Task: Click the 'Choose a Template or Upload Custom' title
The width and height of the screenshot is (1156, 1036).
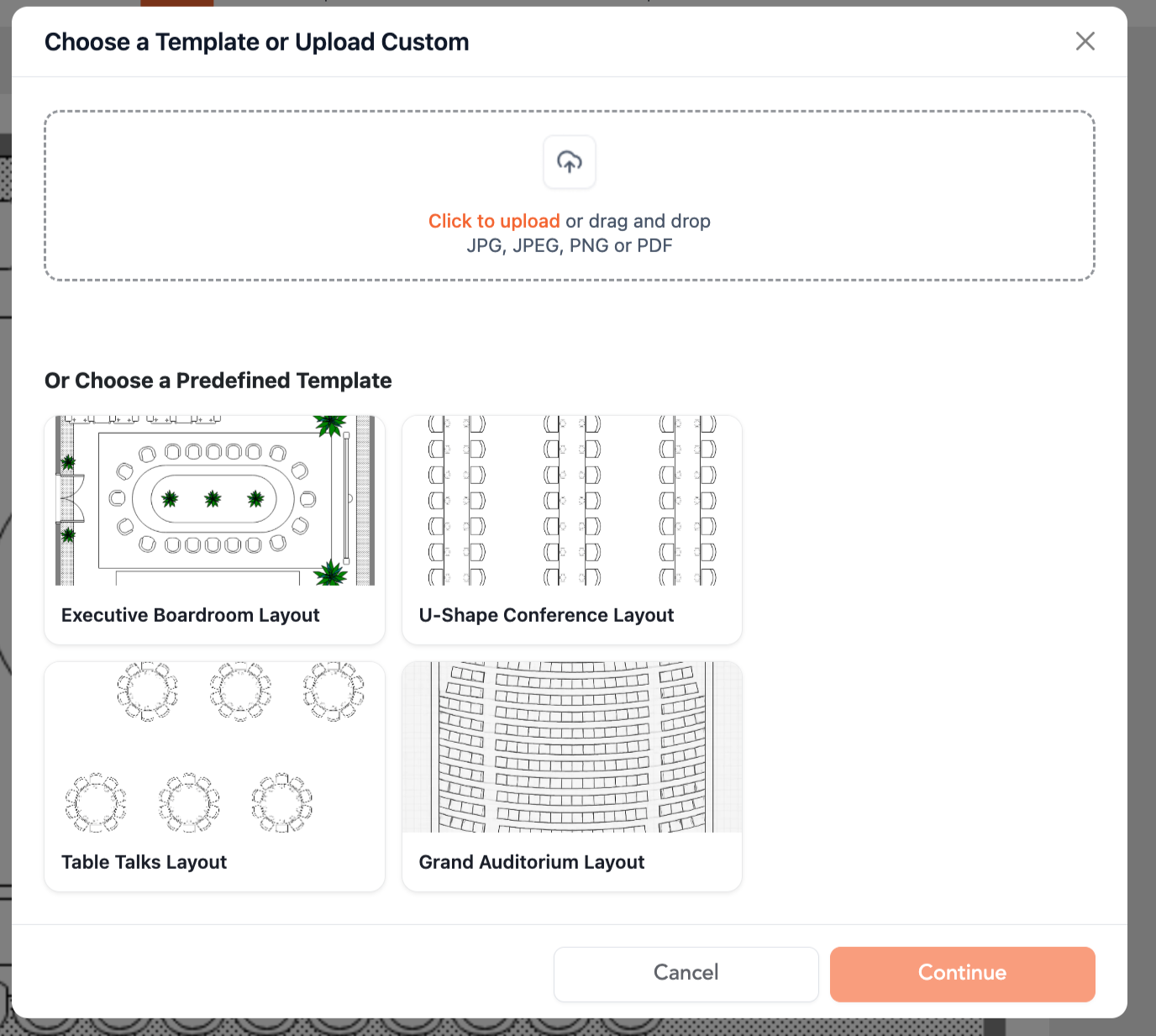Action: click(257, 42)
